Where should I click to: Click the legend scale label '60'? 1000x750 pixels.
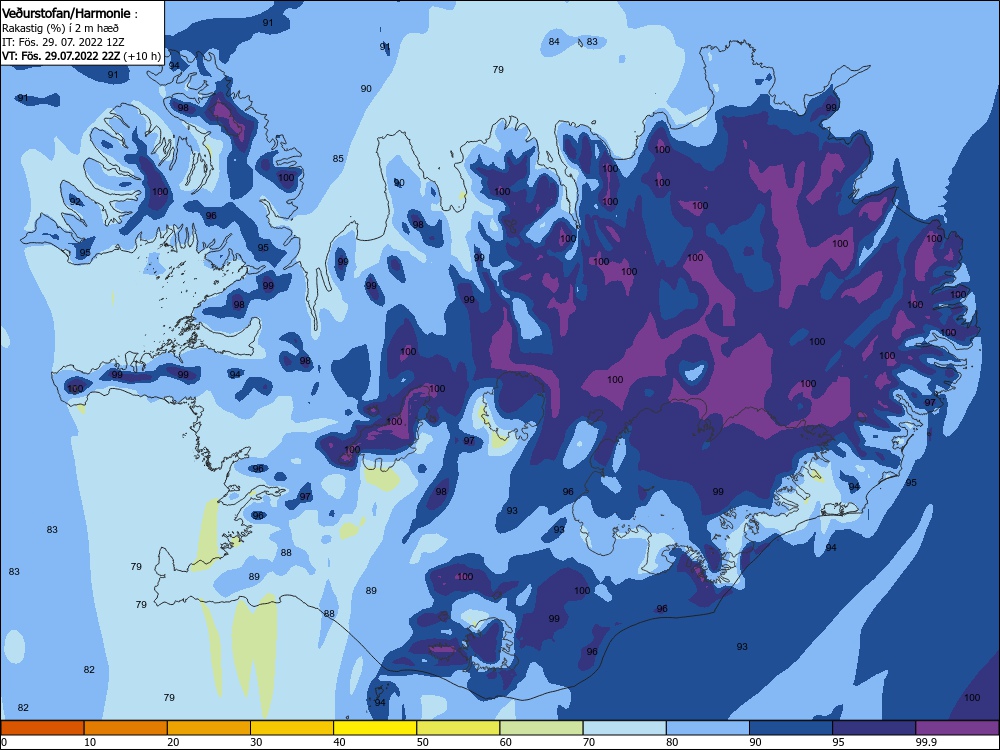(506, 742)
